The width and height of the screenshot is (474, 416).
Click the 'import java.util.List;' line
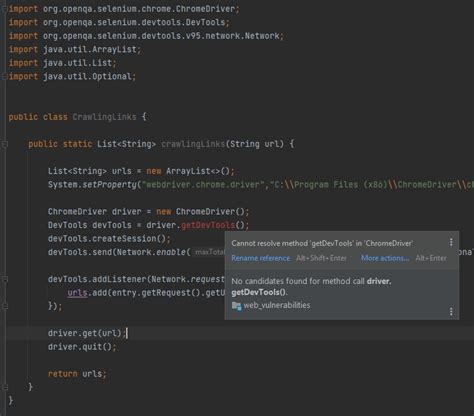pyautogui.click(x=62, y=63)
